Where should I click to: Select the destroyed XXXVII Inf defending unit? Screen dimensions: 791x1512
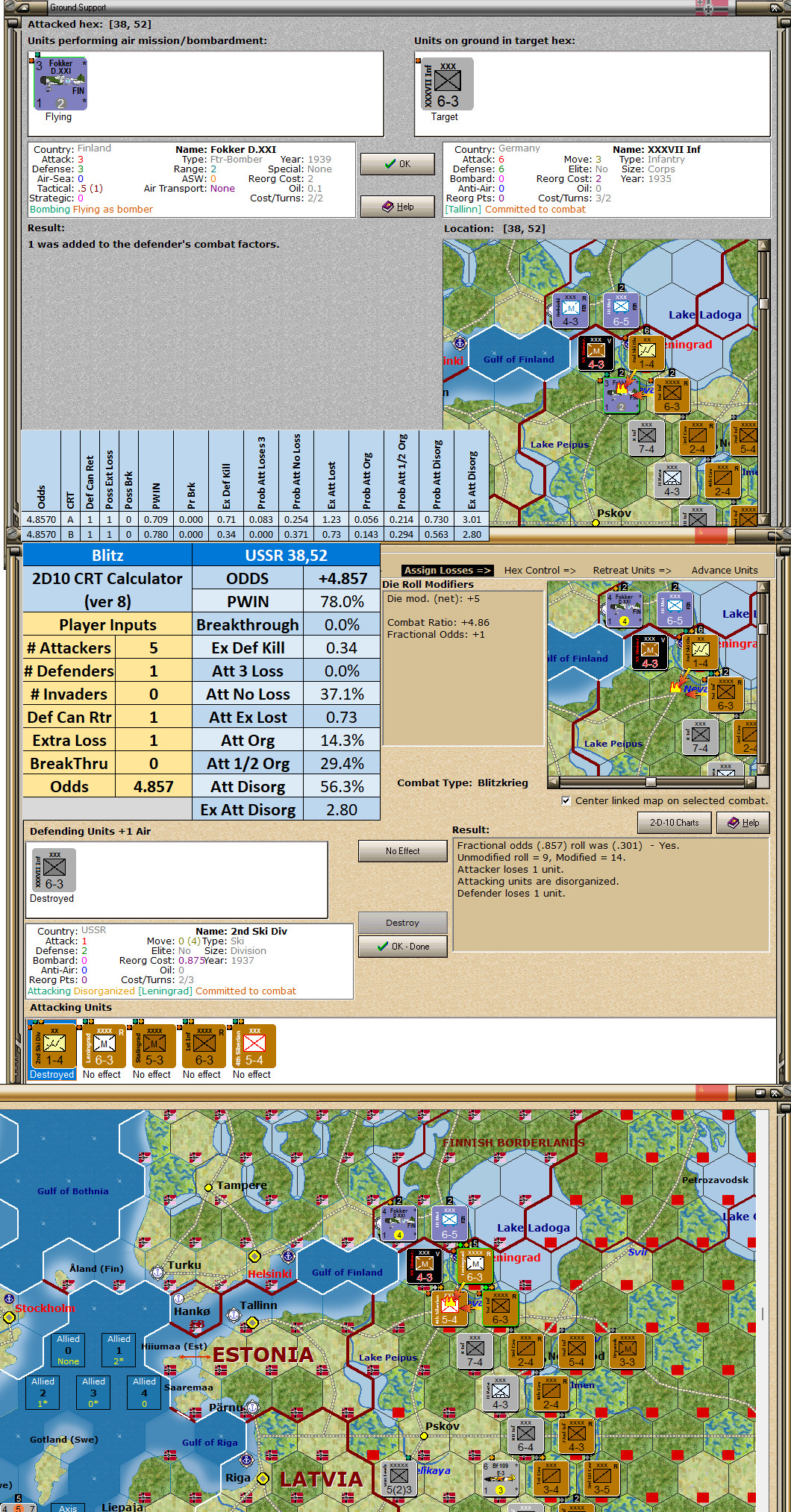coord(54,871)
